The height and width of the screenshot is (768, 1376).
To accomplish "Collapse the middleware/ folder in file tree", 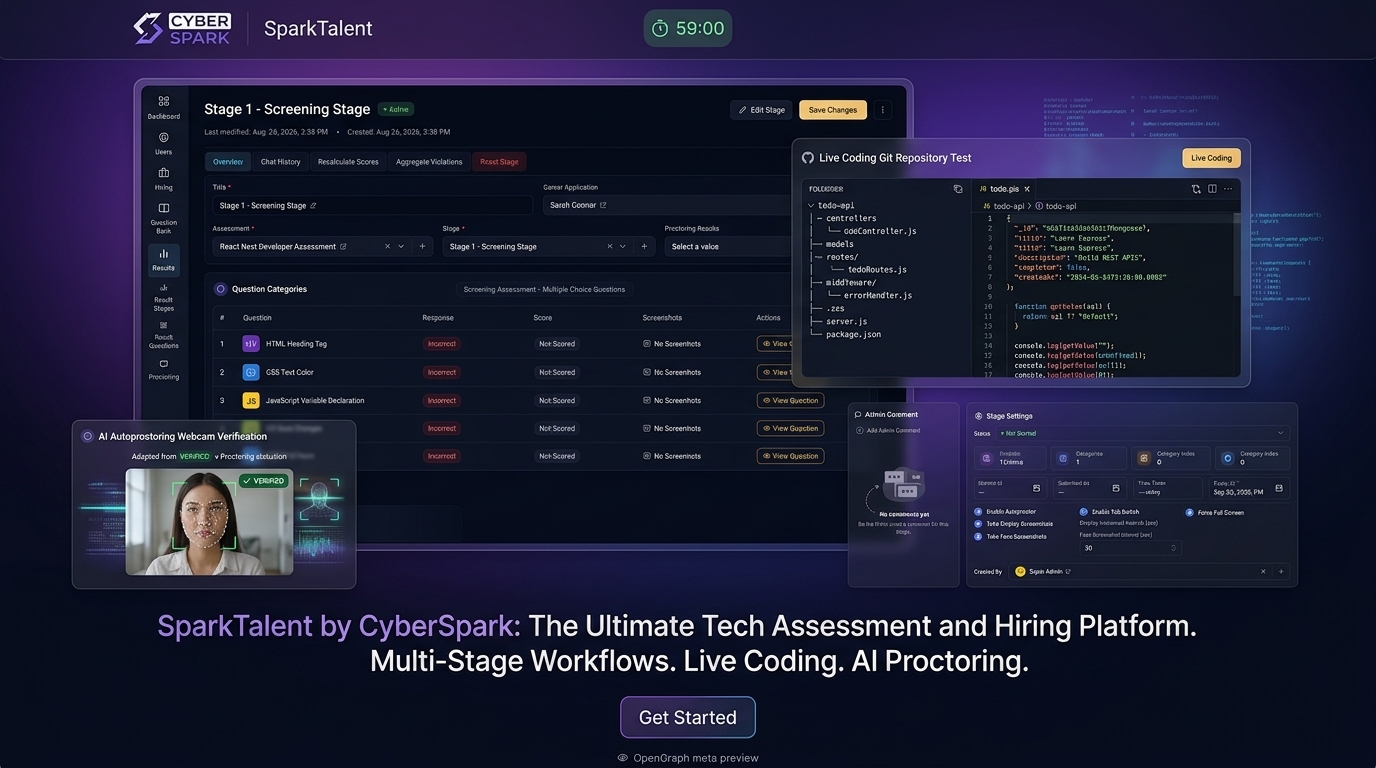I will coord(851,283).
